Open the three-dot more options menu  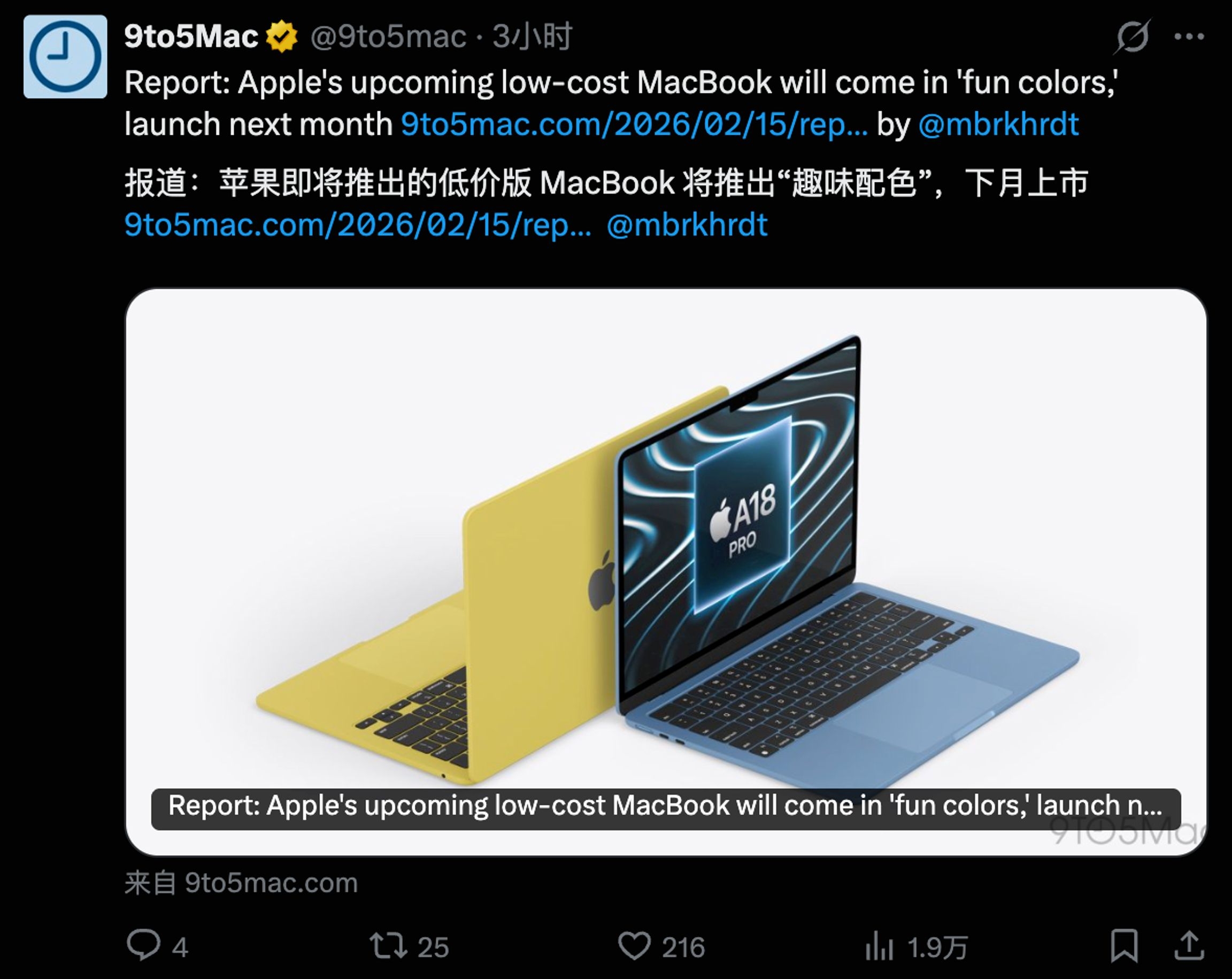point(1190,37)
